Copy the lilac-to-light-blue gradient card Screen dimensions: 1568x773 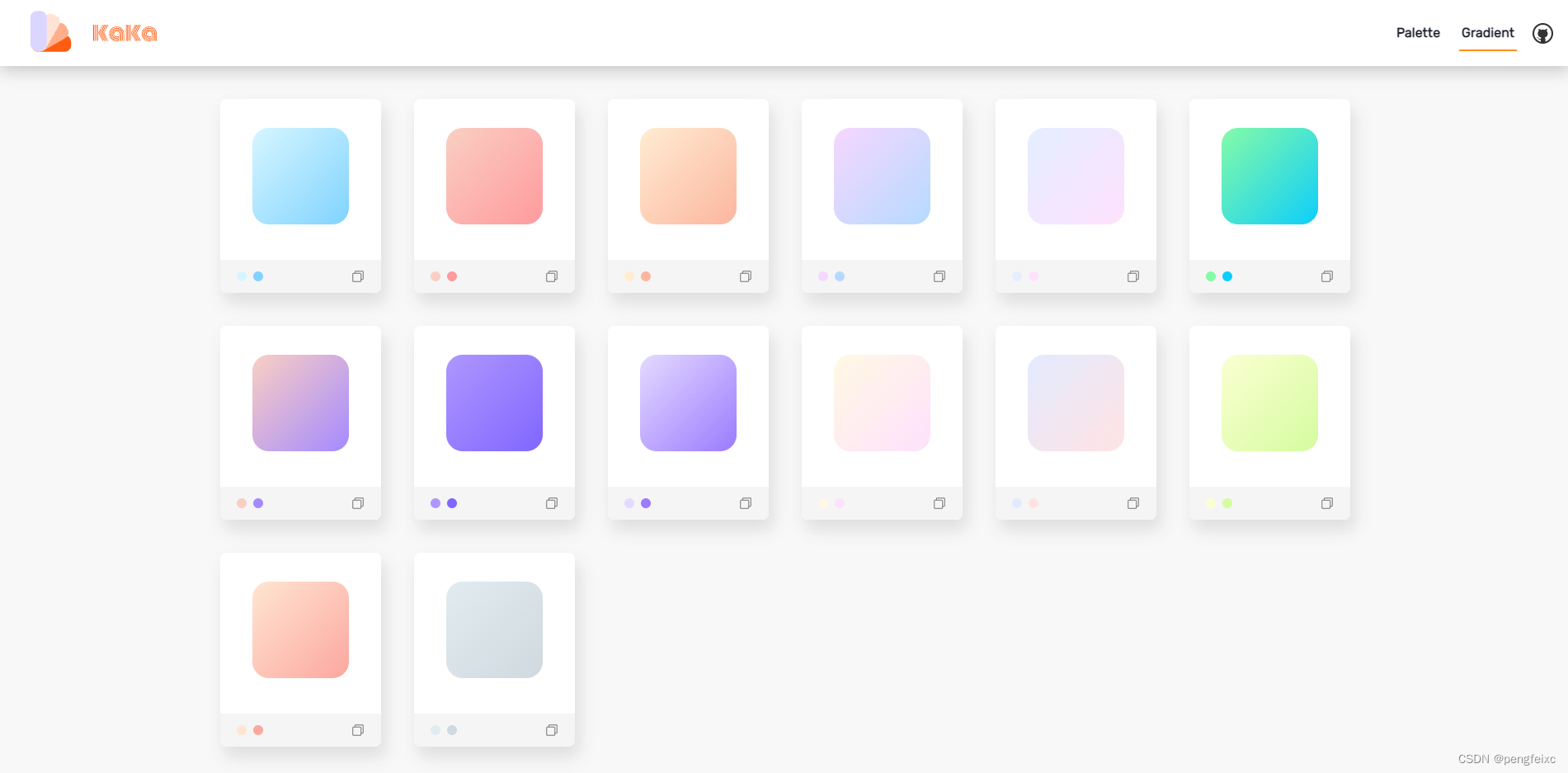coord(939,276)
